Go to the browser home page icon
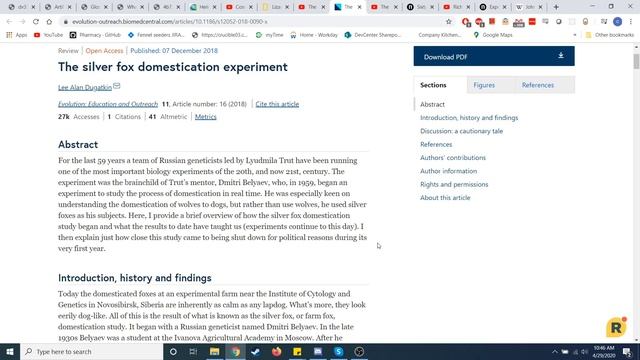The width and height of the screenshot is (640, 360). (49, 22)
